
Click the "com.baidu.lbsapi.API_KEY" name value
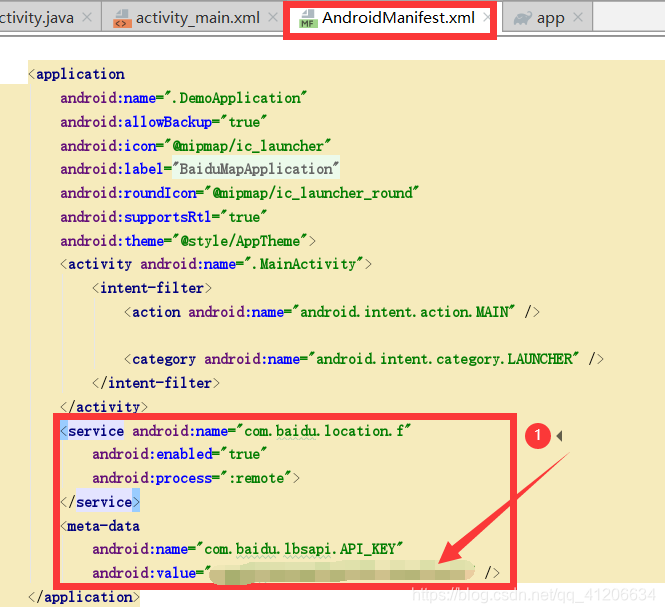pyautogui.click(x=300, y=549)
